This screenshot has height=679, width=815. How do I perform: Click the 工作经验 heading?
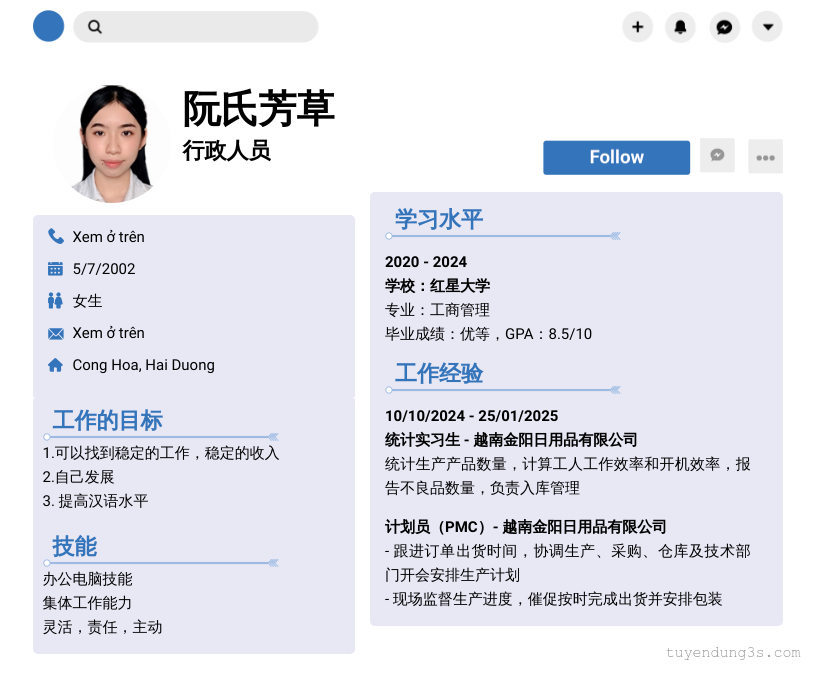coord(439,373)
